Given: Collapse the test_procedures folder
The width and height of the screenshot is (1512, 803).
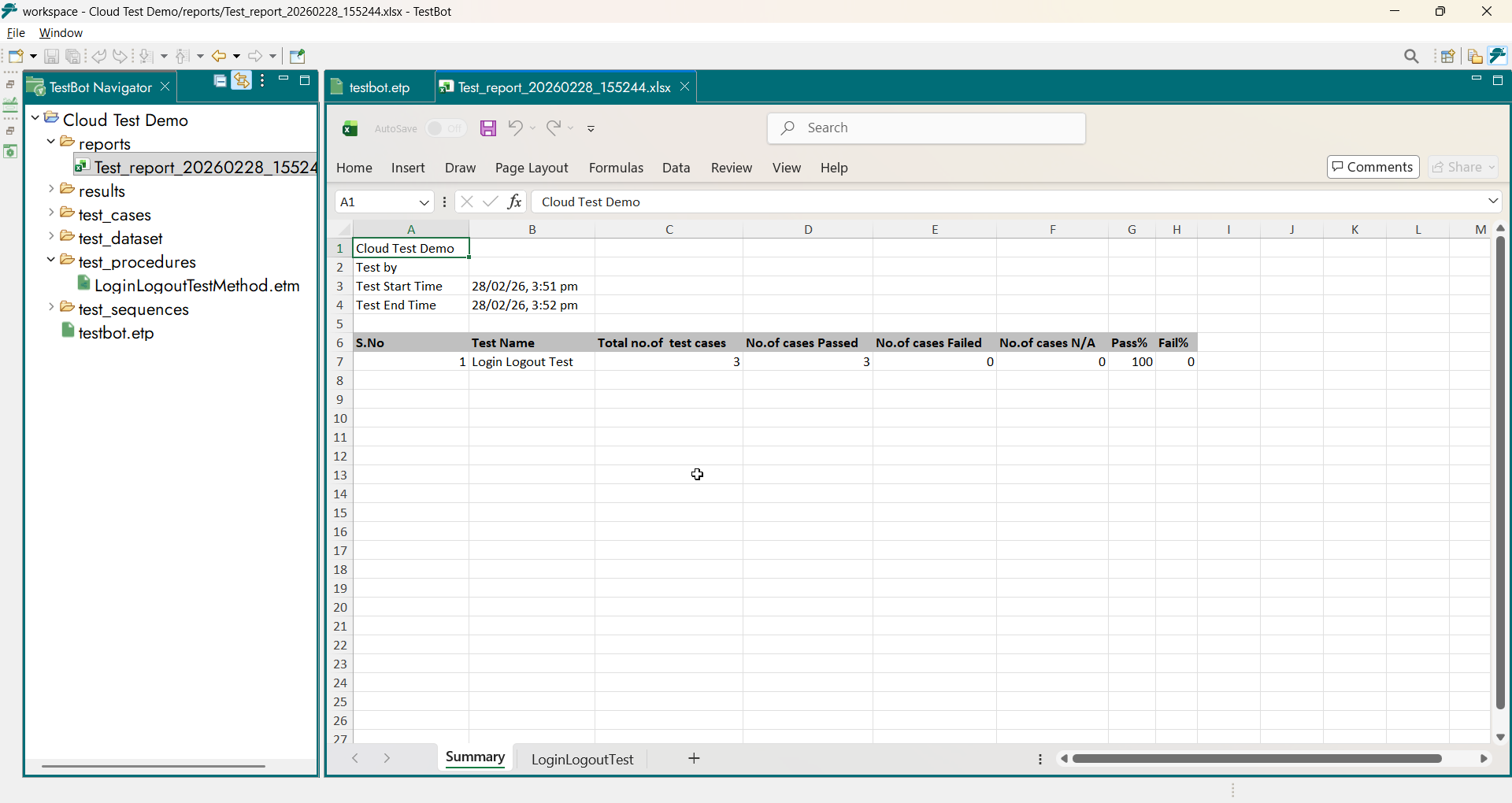Looking at the screenshot, I should pyautogui.click(x=51, y=261).
